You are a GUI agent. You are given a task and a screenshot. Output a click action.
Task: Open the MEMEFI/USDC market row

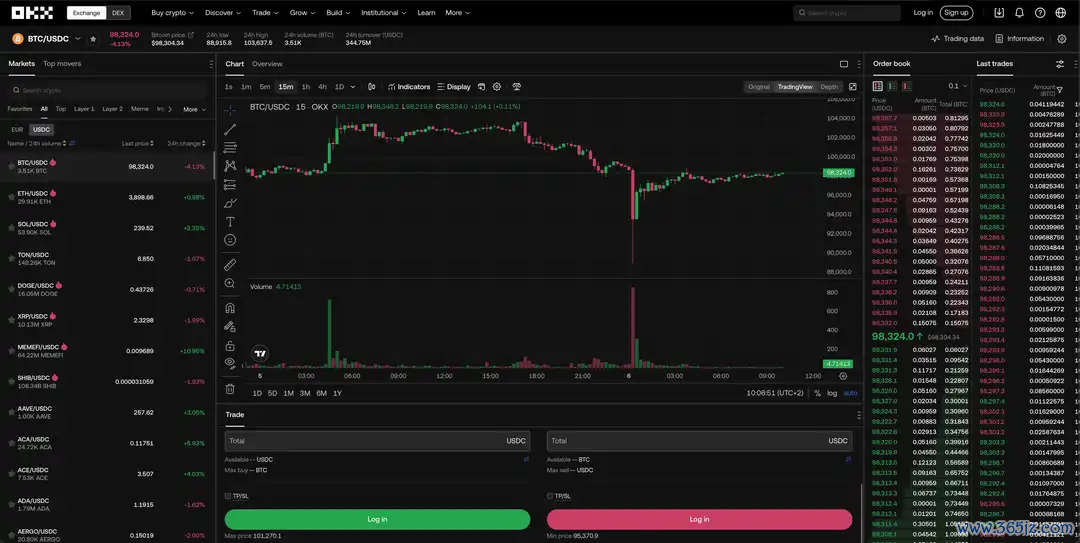107,351
